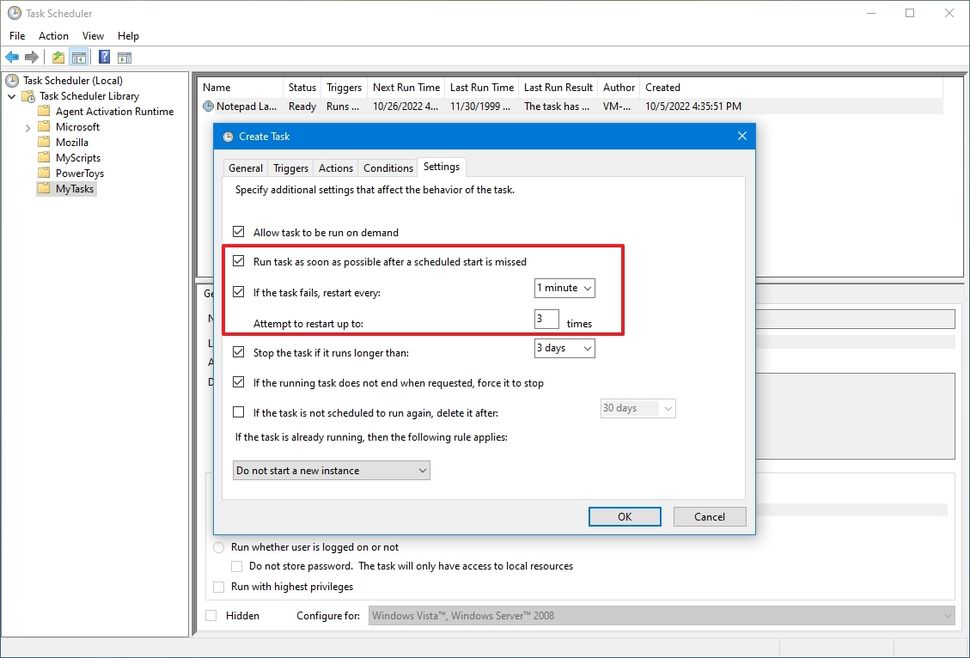Uncheck Allow task to be run on demand

pyautogui.click(x=238, y=232)
